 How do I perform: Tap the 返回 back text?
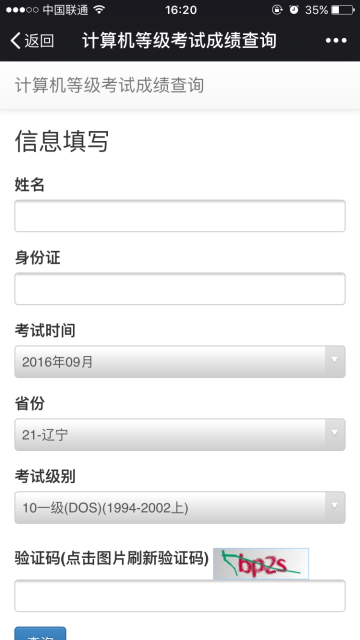pyautogui.click(x=39, y=40)
